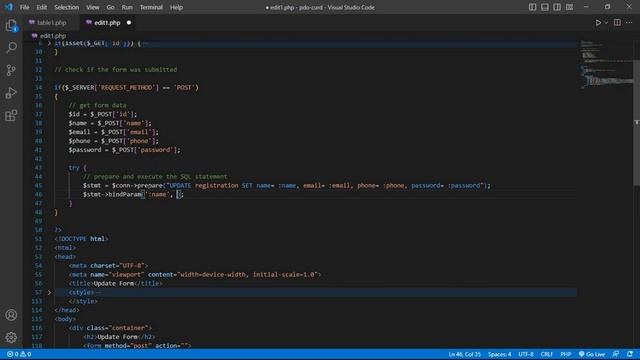Open the Run and Debug view

click(x=11, y=93)
